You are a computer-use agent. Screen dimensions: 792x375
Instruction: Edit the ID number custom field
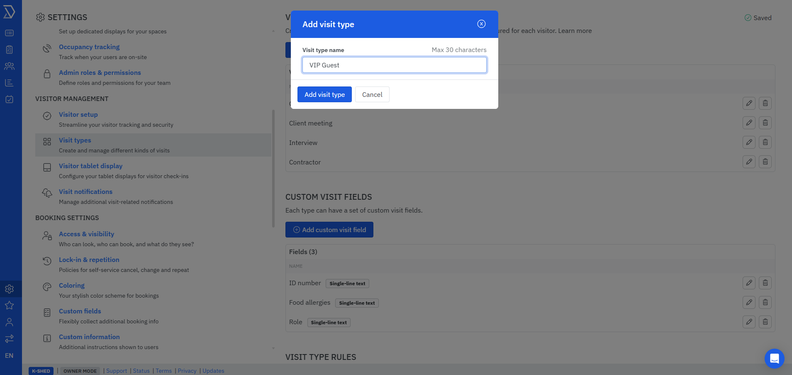click(749, 283)
